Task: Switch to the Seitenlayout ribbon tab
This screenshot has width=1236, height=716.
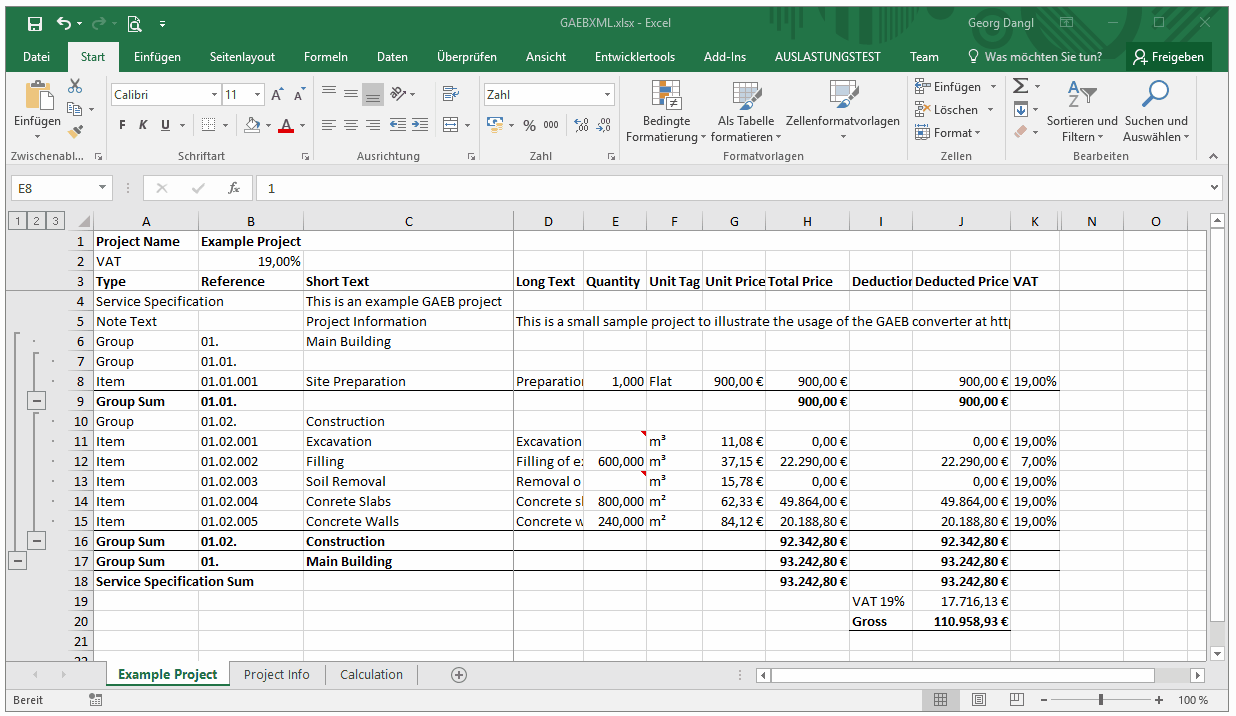Action: tap(242, 57)
